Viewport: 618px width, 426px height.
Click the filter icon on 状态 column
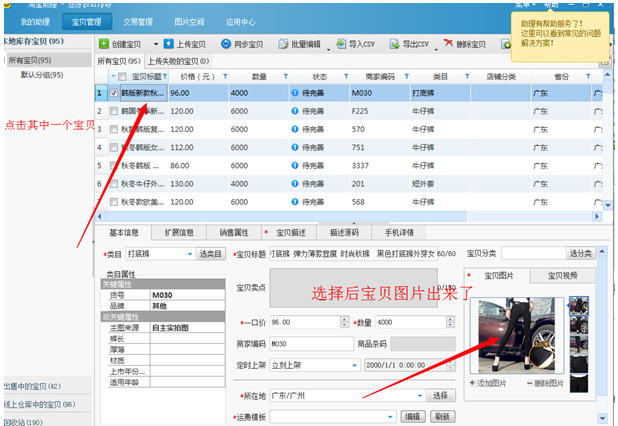pyautogui.click(x=346, y=76)
